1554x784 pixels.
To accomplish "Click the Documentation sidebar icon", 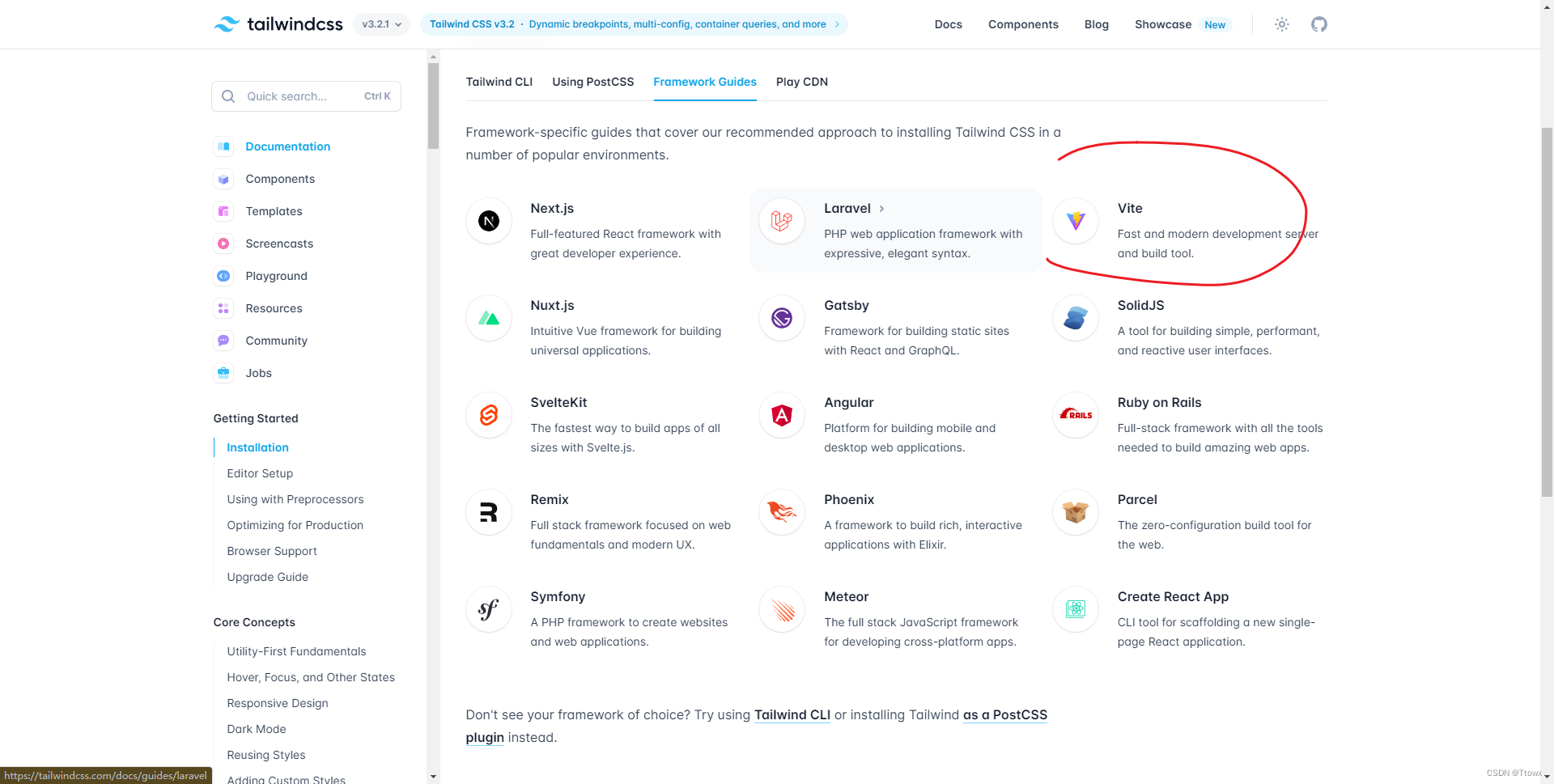I will 223,146.
